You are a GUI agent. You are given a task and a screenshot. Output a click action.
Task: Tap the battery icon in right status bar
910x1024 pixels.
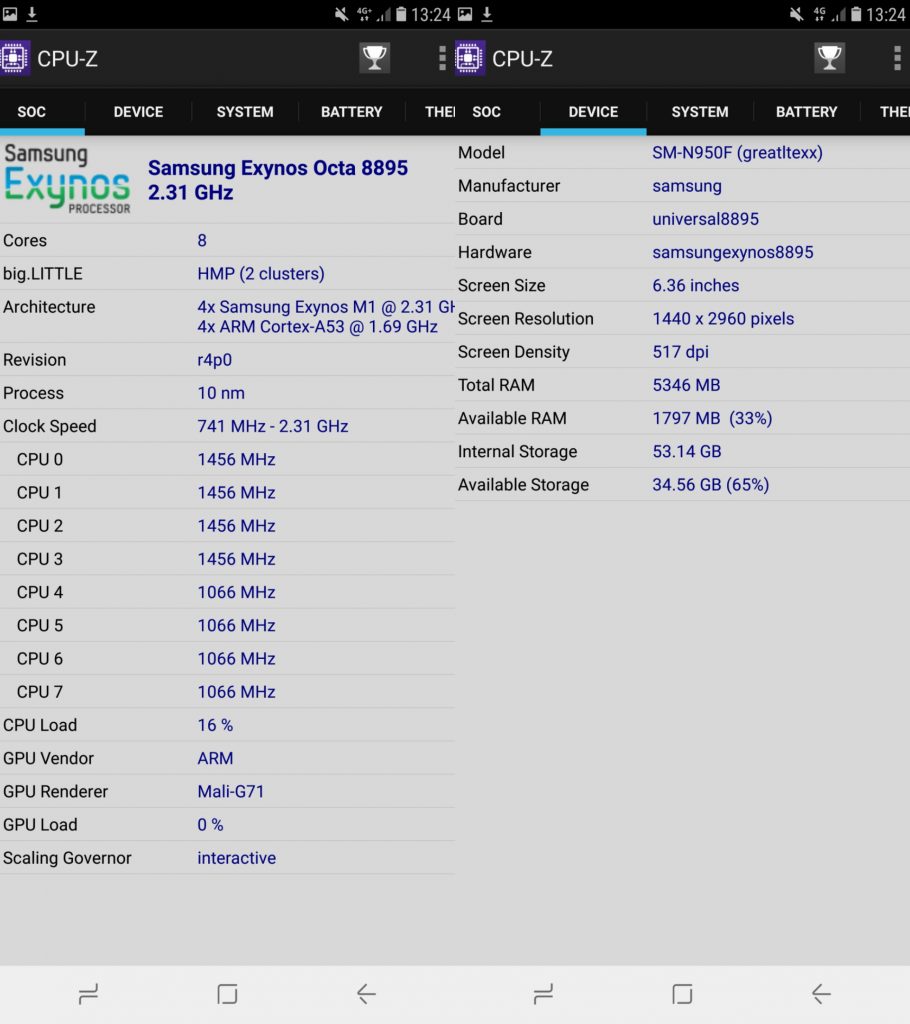(x=856, y=14)
